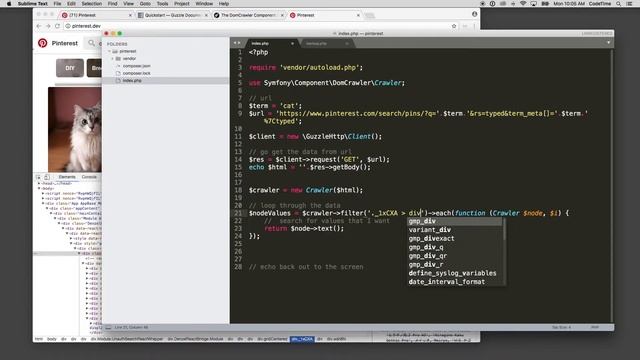Image resolution: width=640 pixels, height=360 pixels.
Task: Choose gmp_div from the autocomplete list
Action: 454,221
